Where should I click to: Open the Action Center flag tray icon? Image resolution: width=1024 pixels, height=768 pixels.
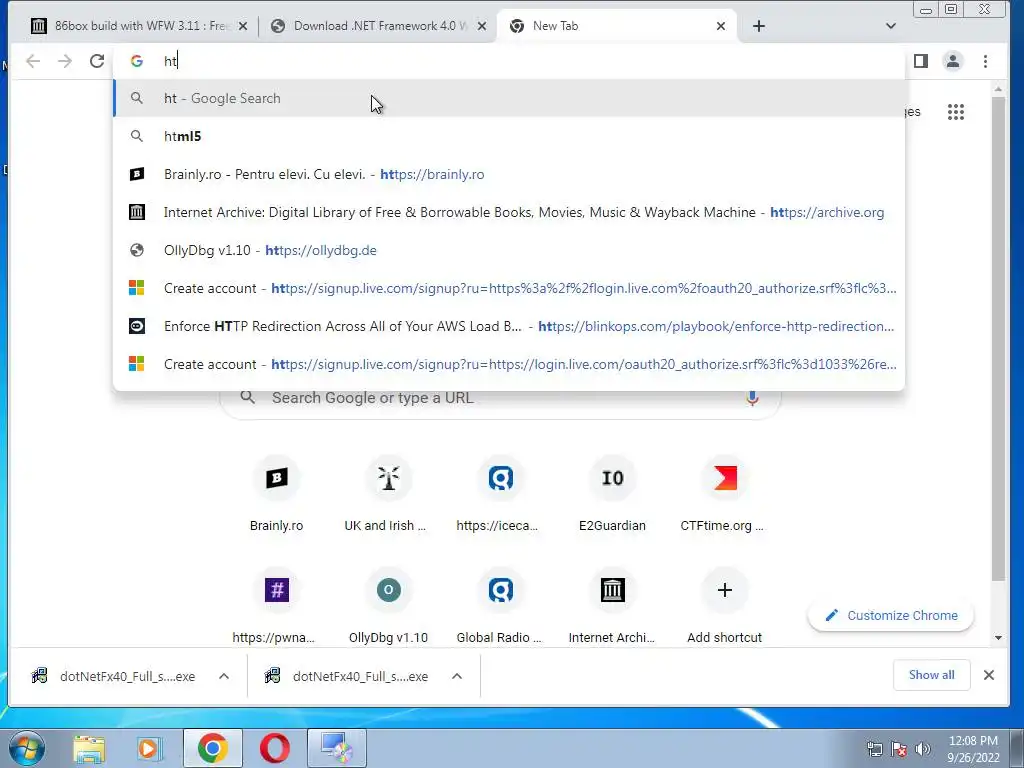(899, 748)
